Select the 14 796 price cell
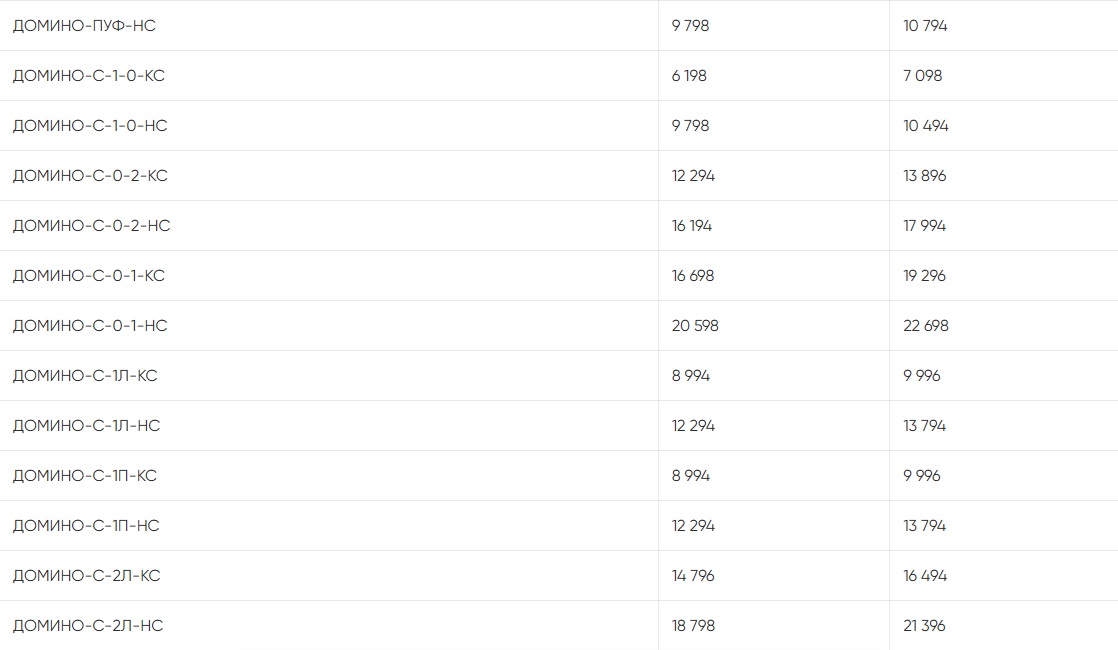The height and width of the screenshot is (650, 1118). [x=693, y=576]
